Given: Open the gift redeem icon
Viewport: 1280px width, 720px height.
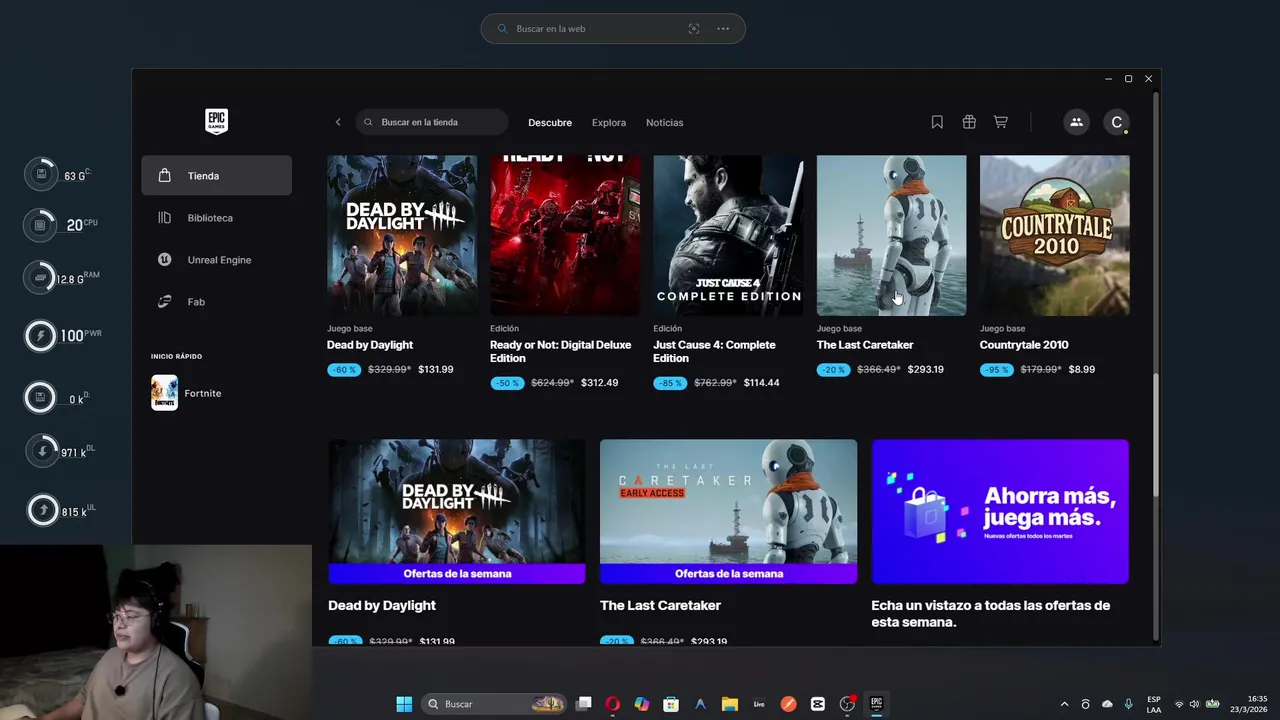Looking at the screenshot, I should 969,122.
